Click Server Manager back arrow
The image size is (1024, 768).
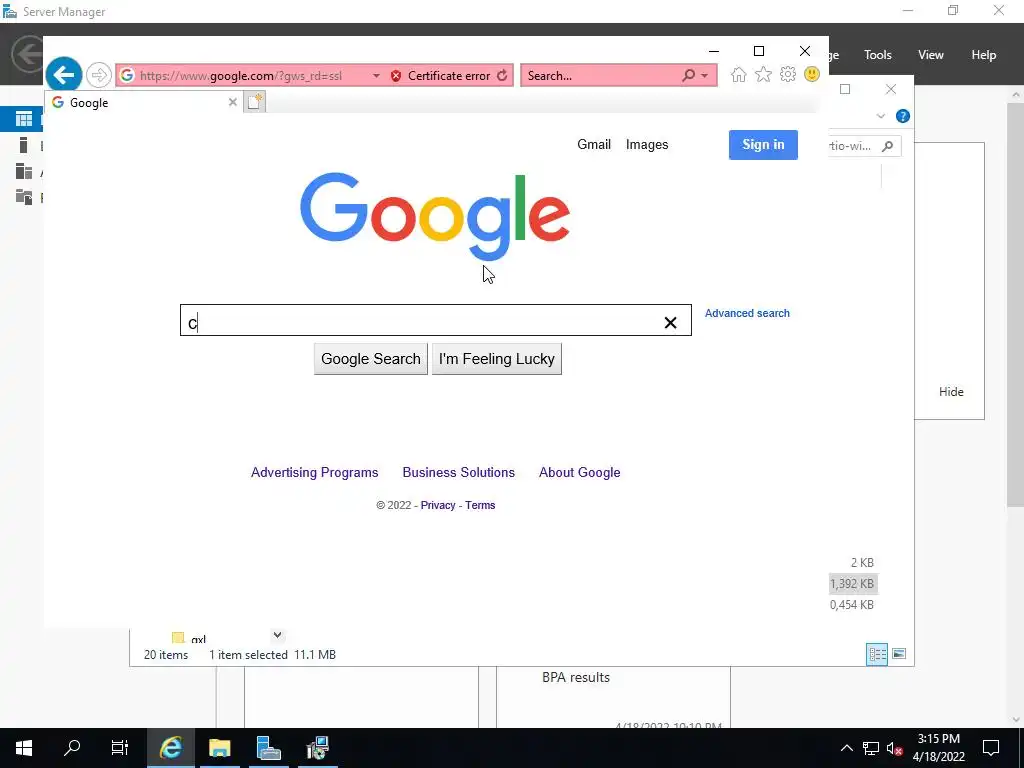(27, 54)
